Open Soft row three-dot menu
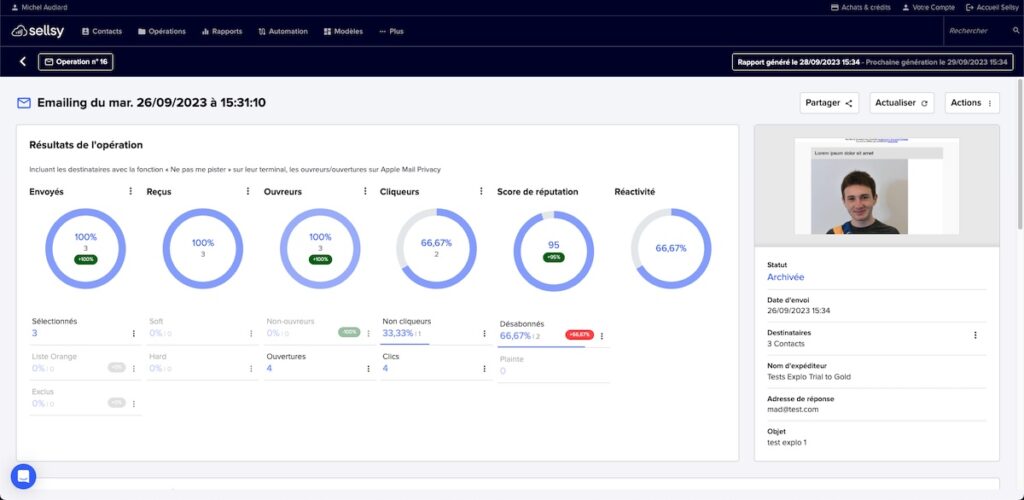The width and height of the screenshot is (1024, 500). [251, 334]
